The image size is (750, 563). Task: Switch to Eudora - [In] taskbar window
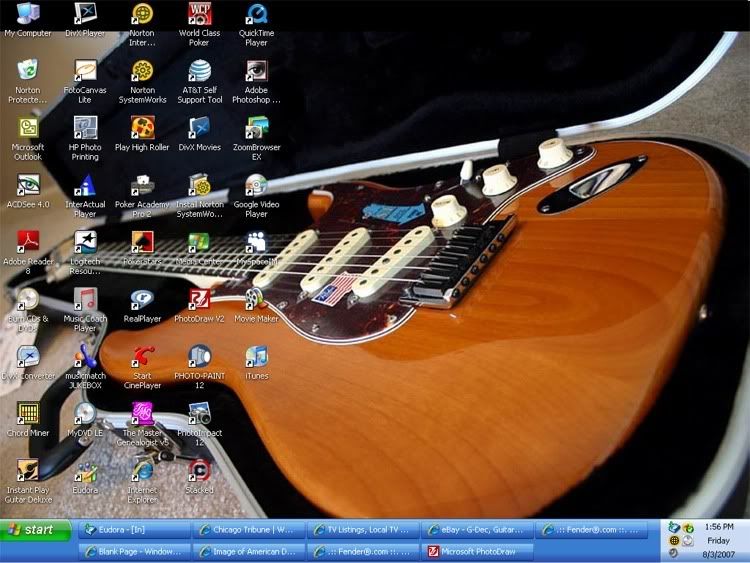[x=134, y=530]
